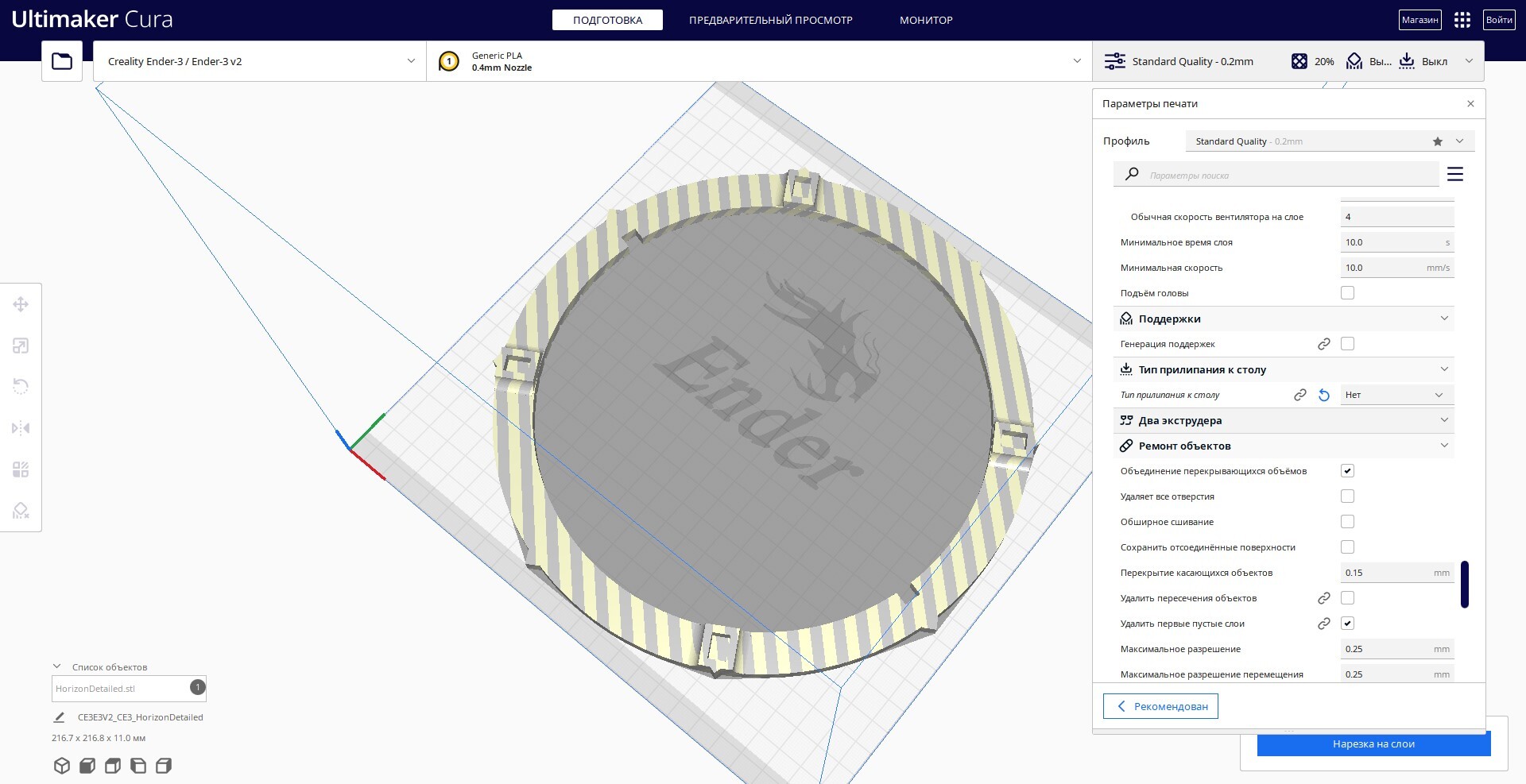Image resolution: width=1526 pixels, height=784 pixels.
Task: Switch to ПОДГОТОВКА tab
Action: tap(607, 20)
